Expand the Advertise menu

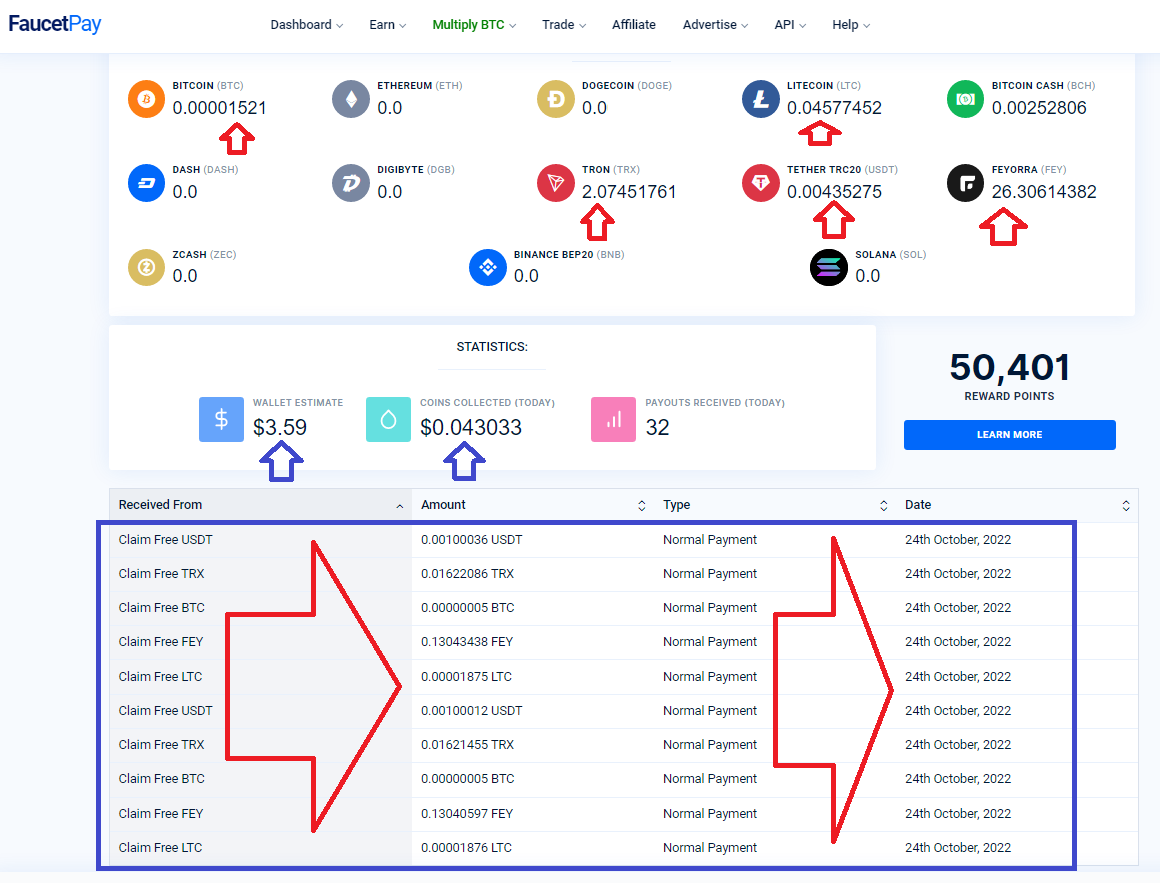coord(715,25)
